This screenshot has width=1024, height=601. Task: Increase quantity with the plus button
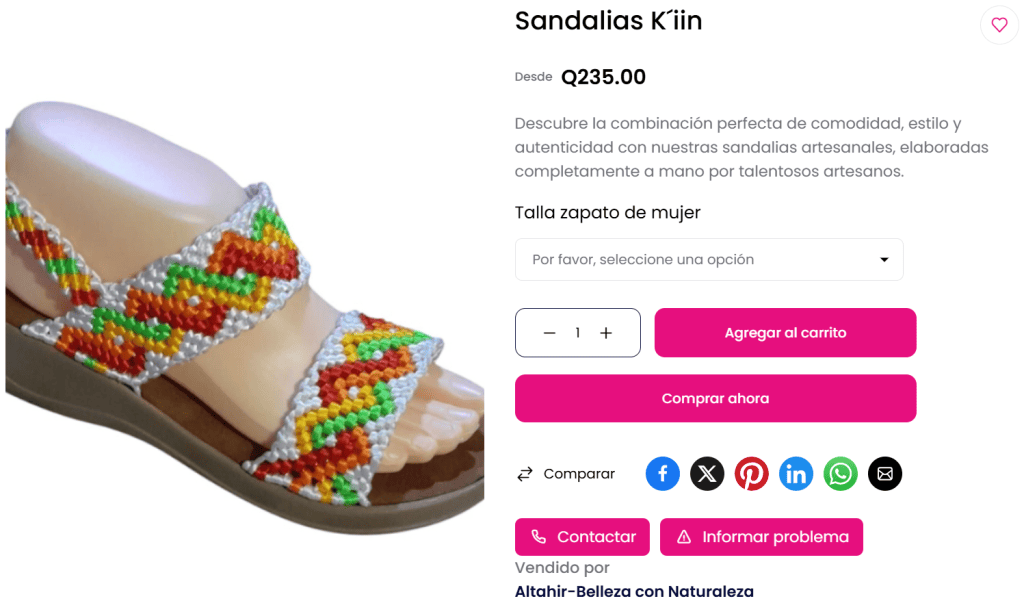pyautogui.click(x=606, y=332)
